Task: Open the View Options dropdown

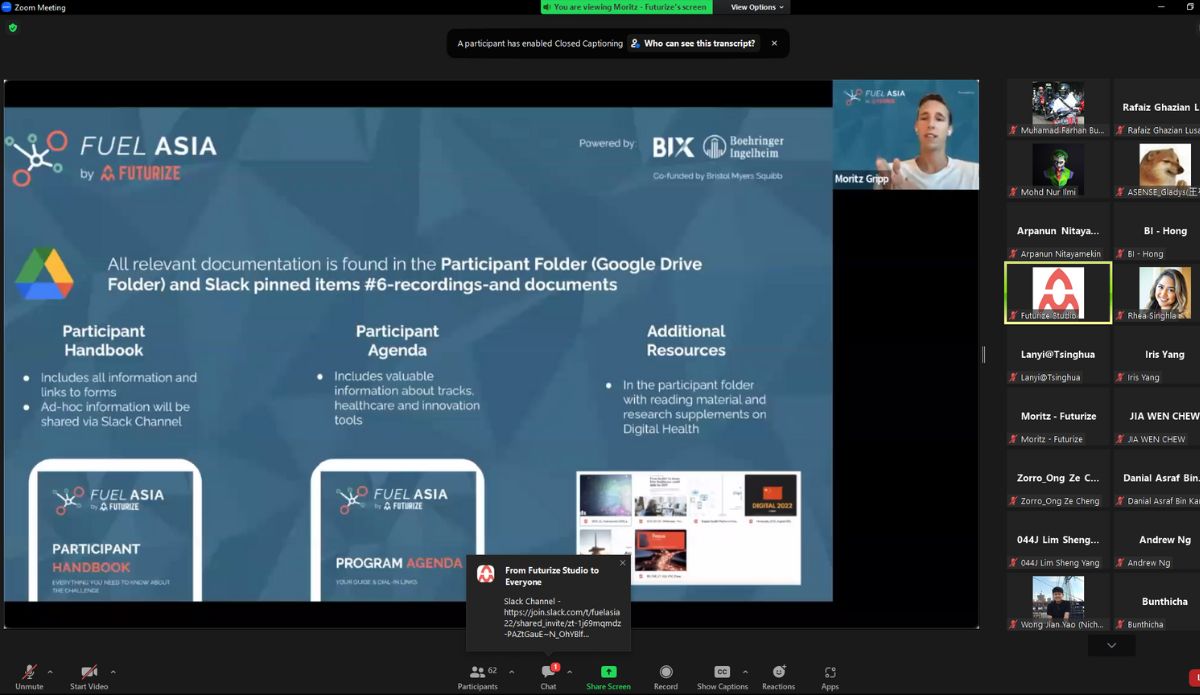Action: [757, 7]
